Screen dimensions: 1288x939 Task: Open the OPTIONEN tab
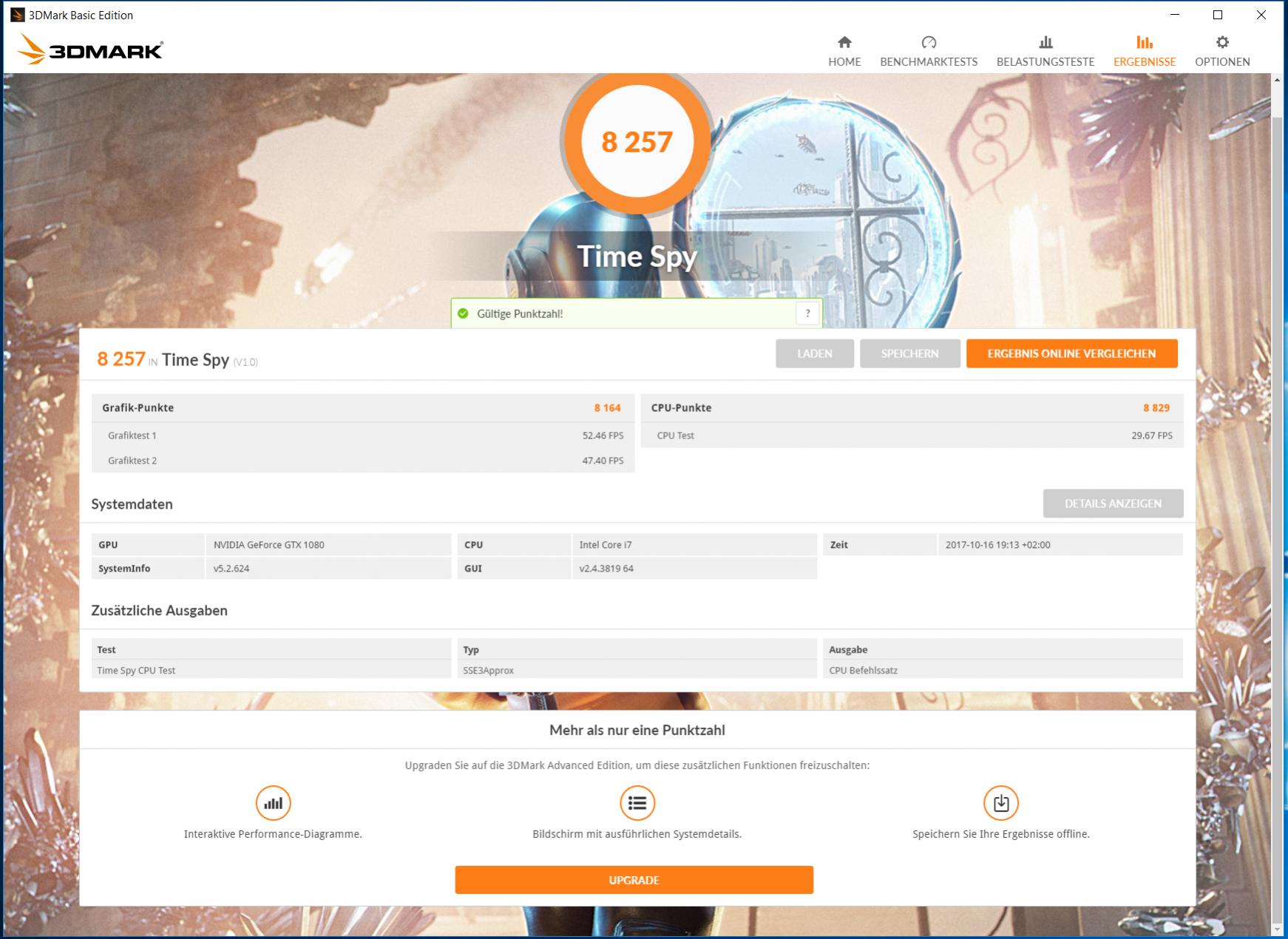click(x=1222, y=51)
